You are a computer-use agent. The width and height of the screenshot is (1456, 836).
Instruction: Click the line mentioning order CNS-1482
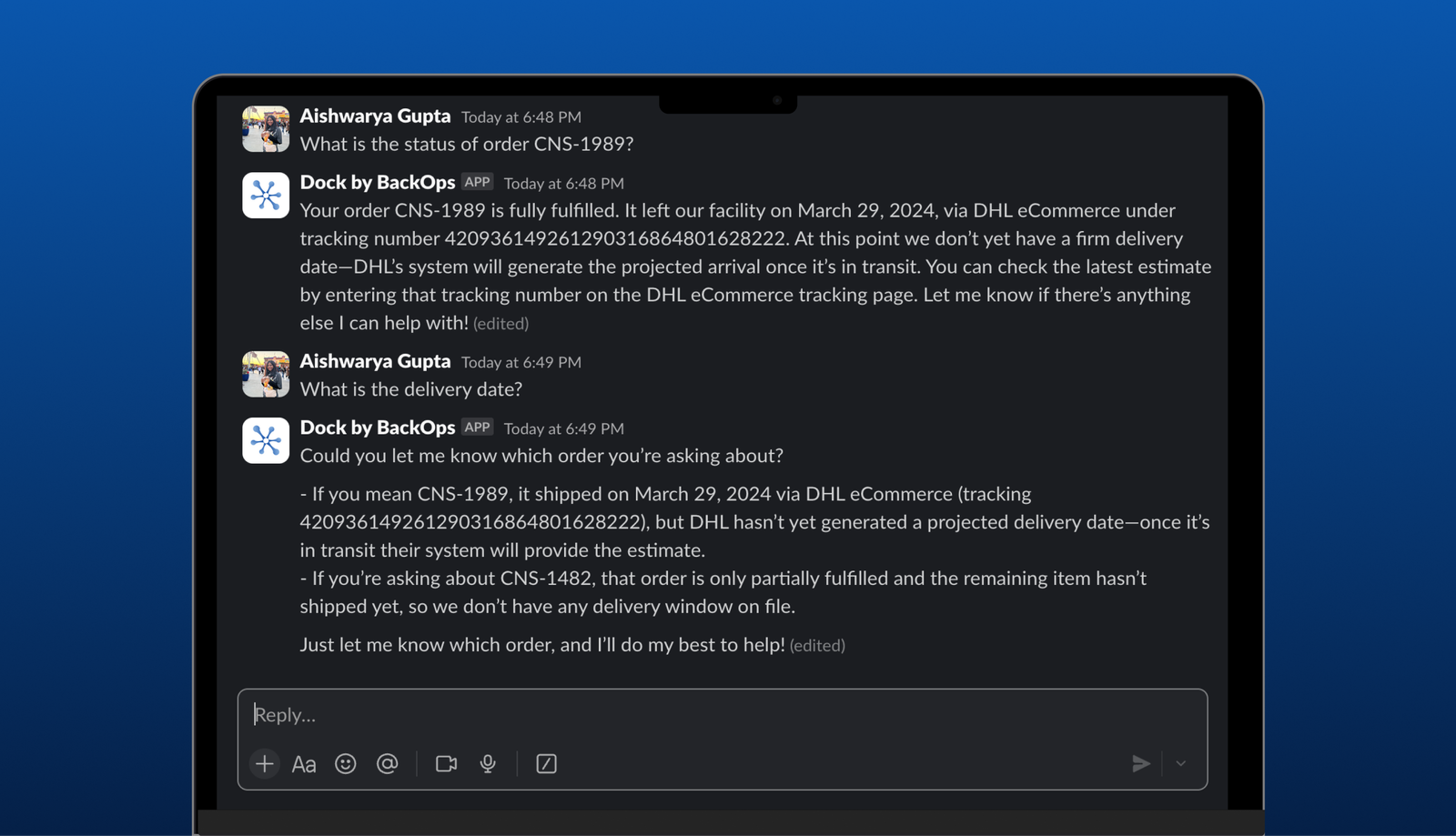(x=723, y=579)
